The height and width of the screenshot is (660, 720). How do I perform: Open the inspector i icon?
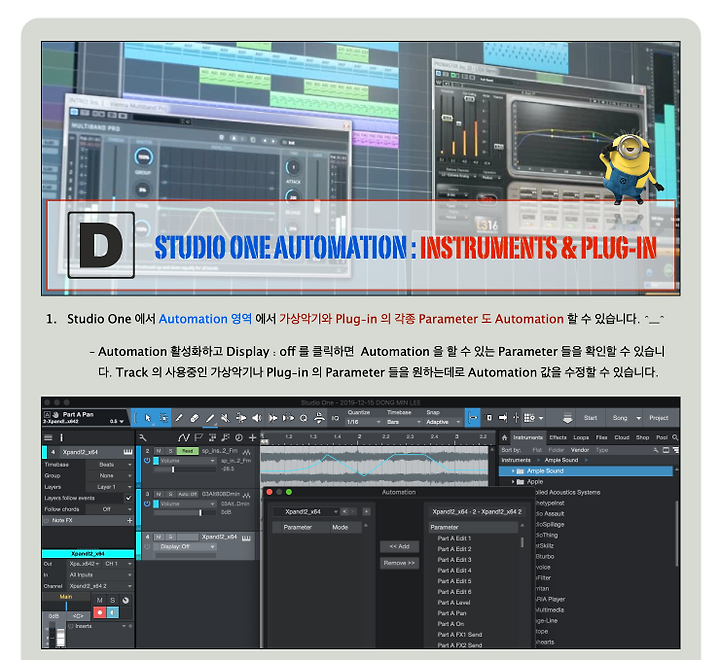(61, 438)
